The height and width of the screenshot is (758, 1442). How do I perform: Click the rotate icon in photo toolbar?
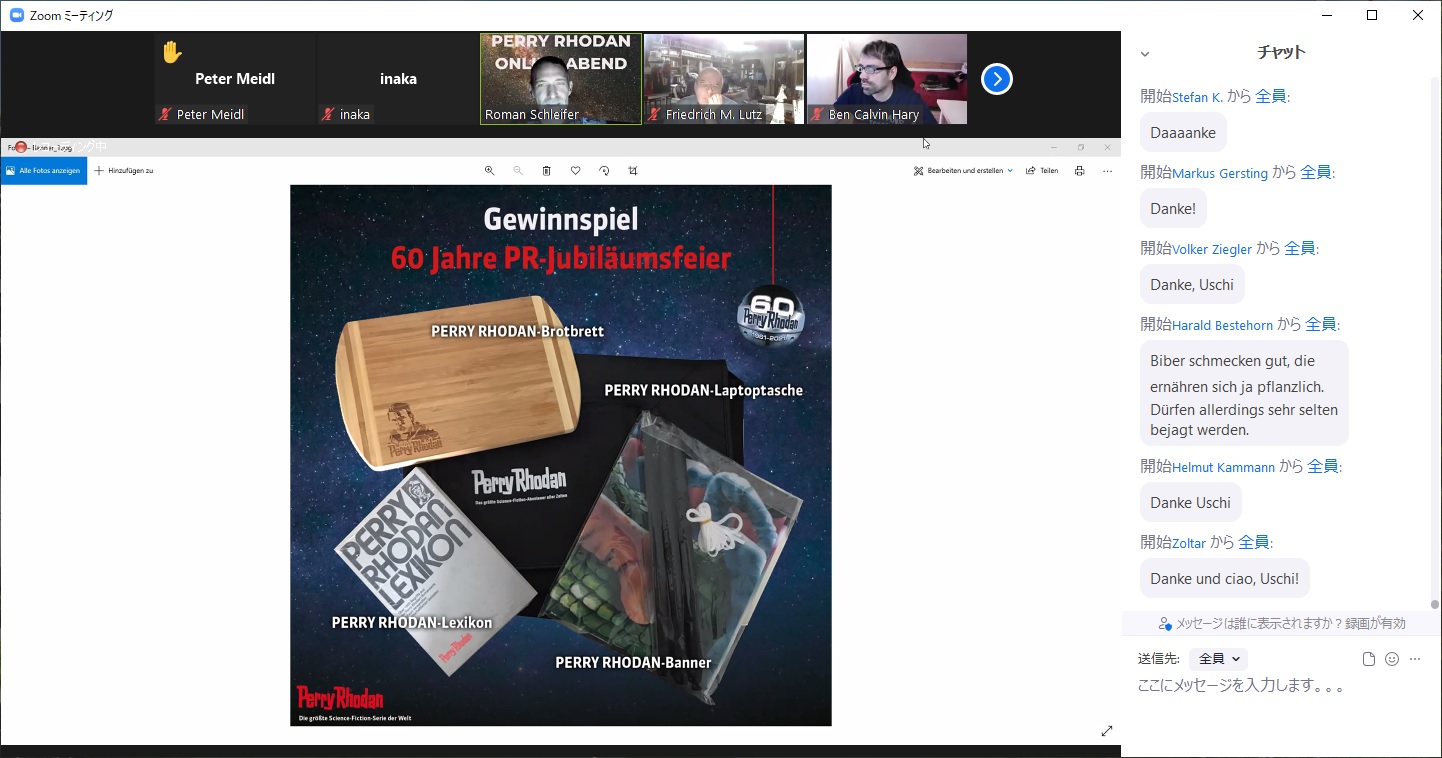tap(604, 171)
